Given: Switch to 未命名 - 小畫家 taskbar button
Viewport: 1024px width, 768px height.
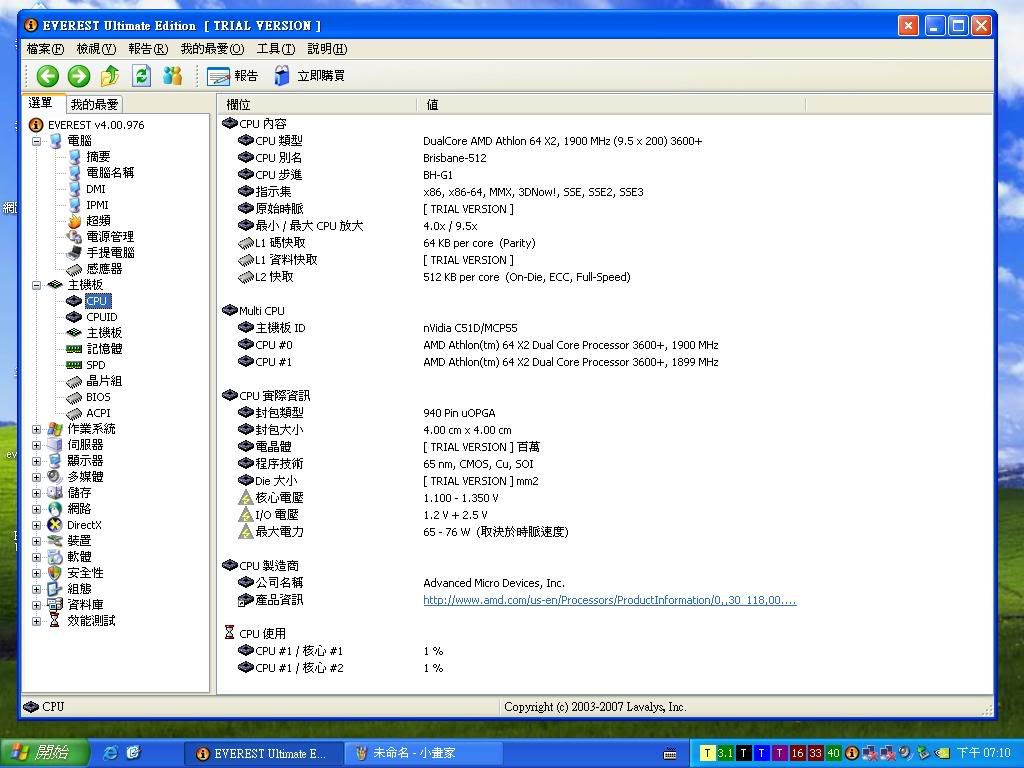Looking at the screenshot, I should [424, 754].
